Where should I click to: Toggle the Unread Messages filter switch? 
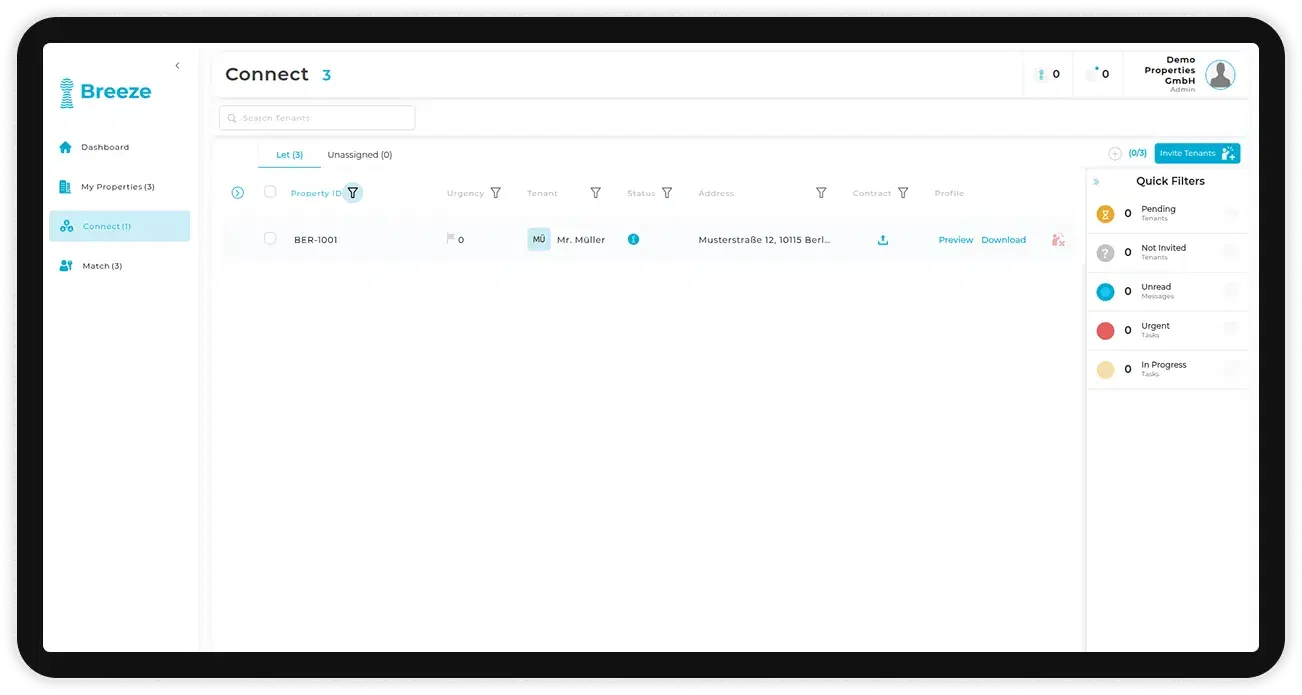[1231, 291]
